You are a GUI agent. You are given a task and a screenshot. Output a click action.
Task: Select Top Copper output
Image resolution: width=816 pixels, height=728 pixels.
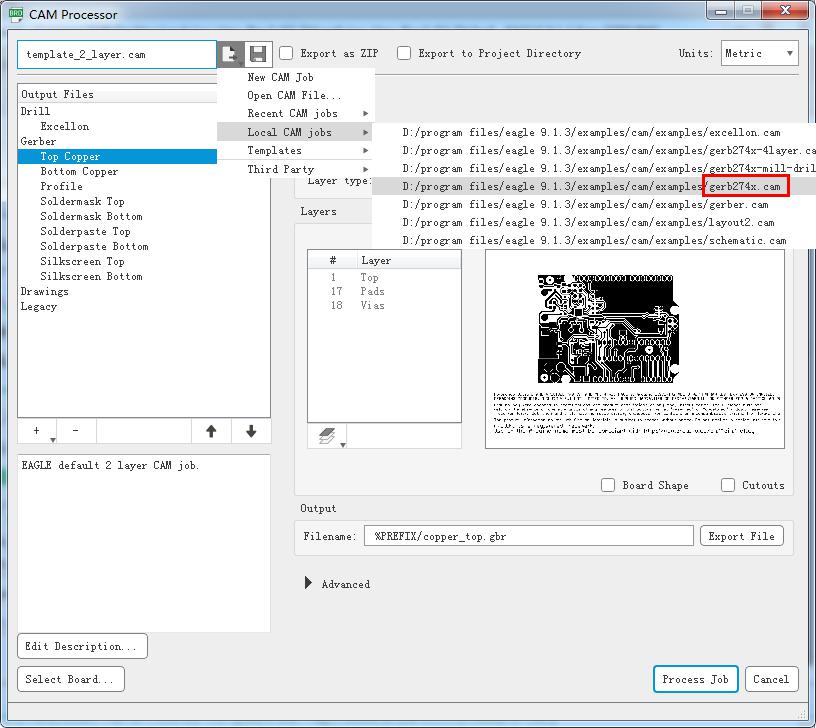(x=117, y=157)
